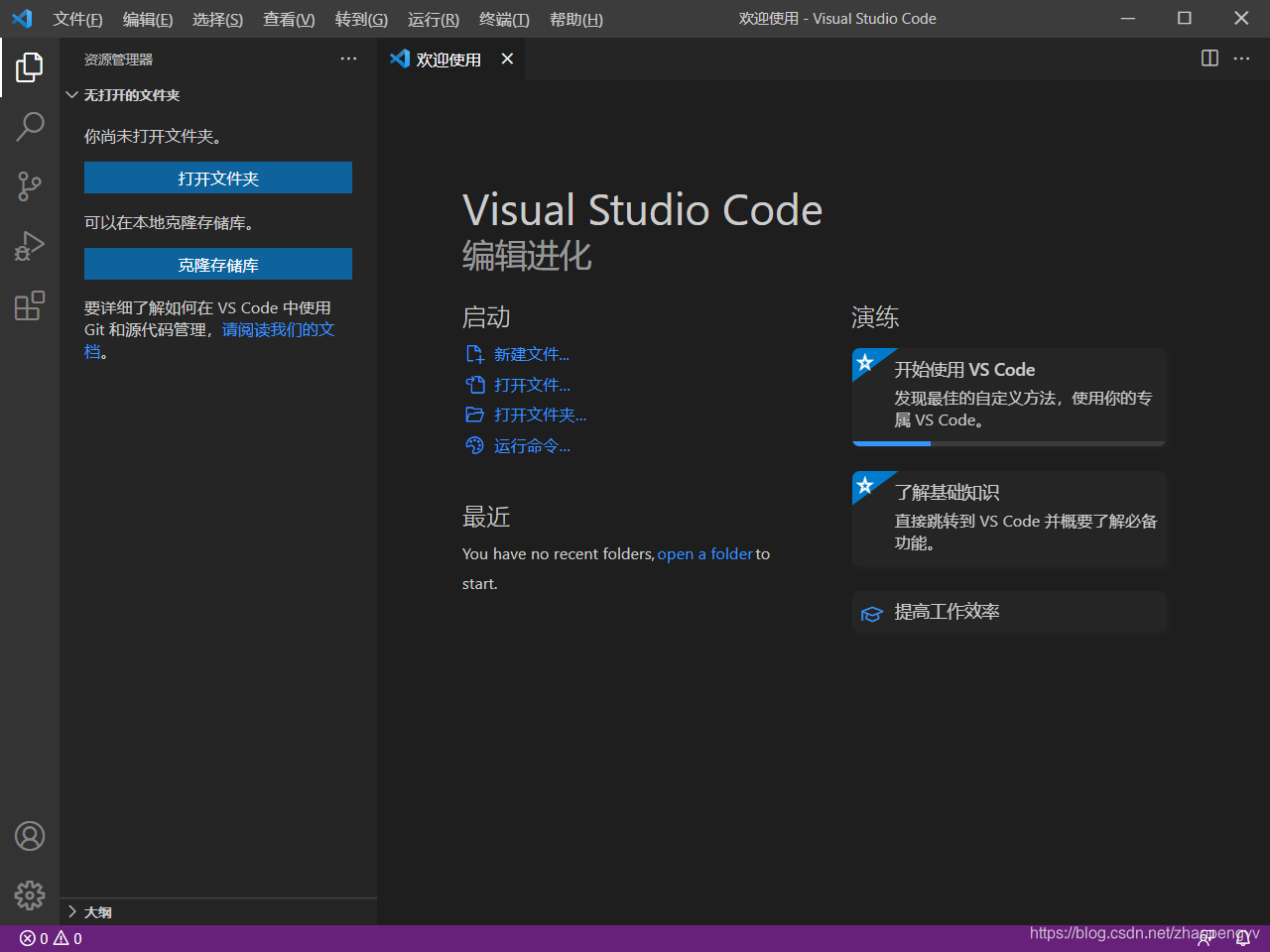1270x952 pixels.
Task: Open the 文件(F) menu
Action: point(77,19)
